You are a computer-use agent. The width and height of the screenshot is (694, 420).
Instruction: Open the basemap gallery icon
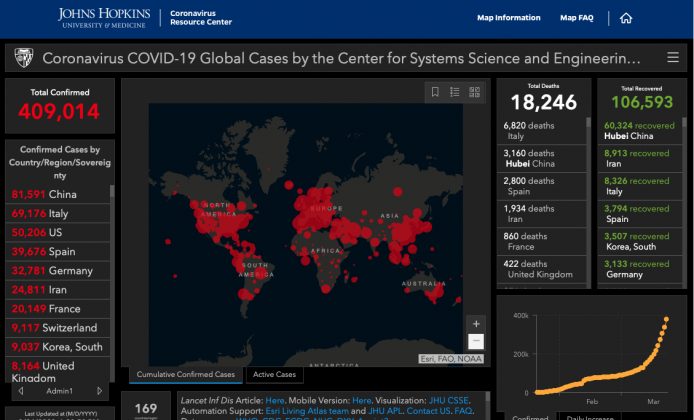pos(474,92)
